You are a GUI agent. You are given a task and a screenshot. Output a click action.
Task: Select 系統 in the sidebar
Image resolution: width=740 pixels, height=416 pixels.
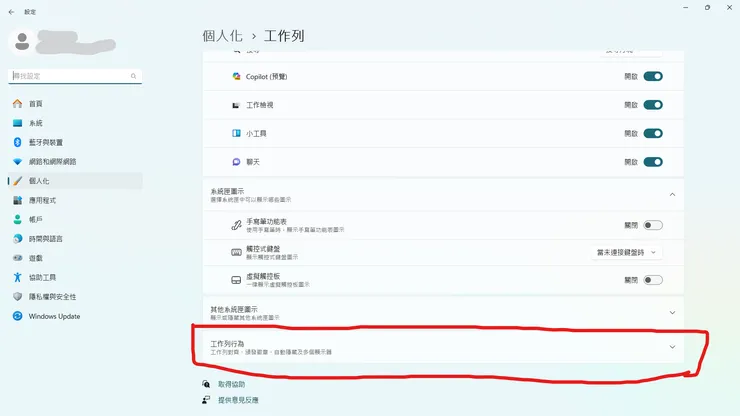click(x=75, y=123)
